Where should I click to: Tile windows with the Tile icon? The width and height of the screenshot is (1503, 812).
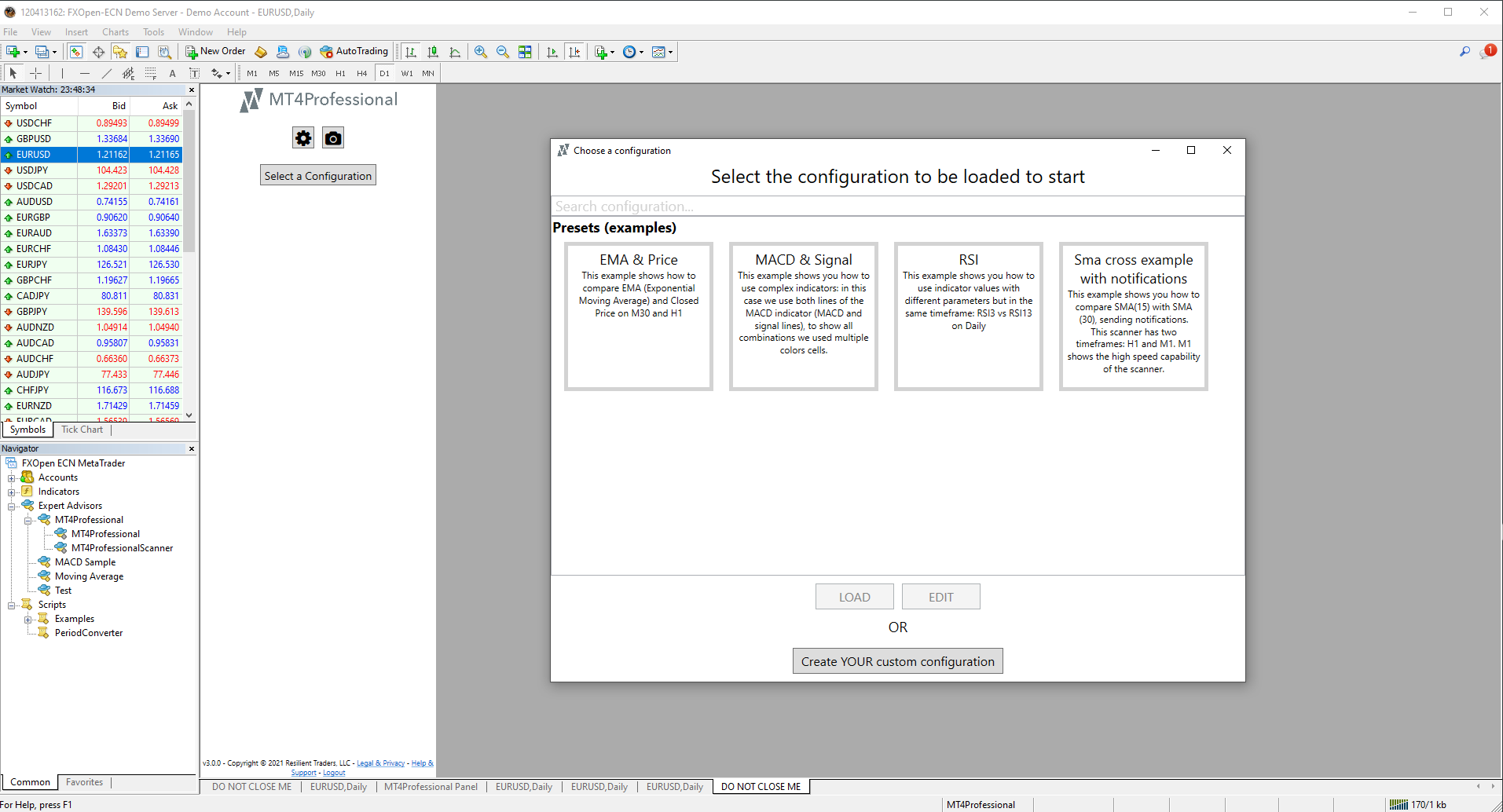click(525, 52)
